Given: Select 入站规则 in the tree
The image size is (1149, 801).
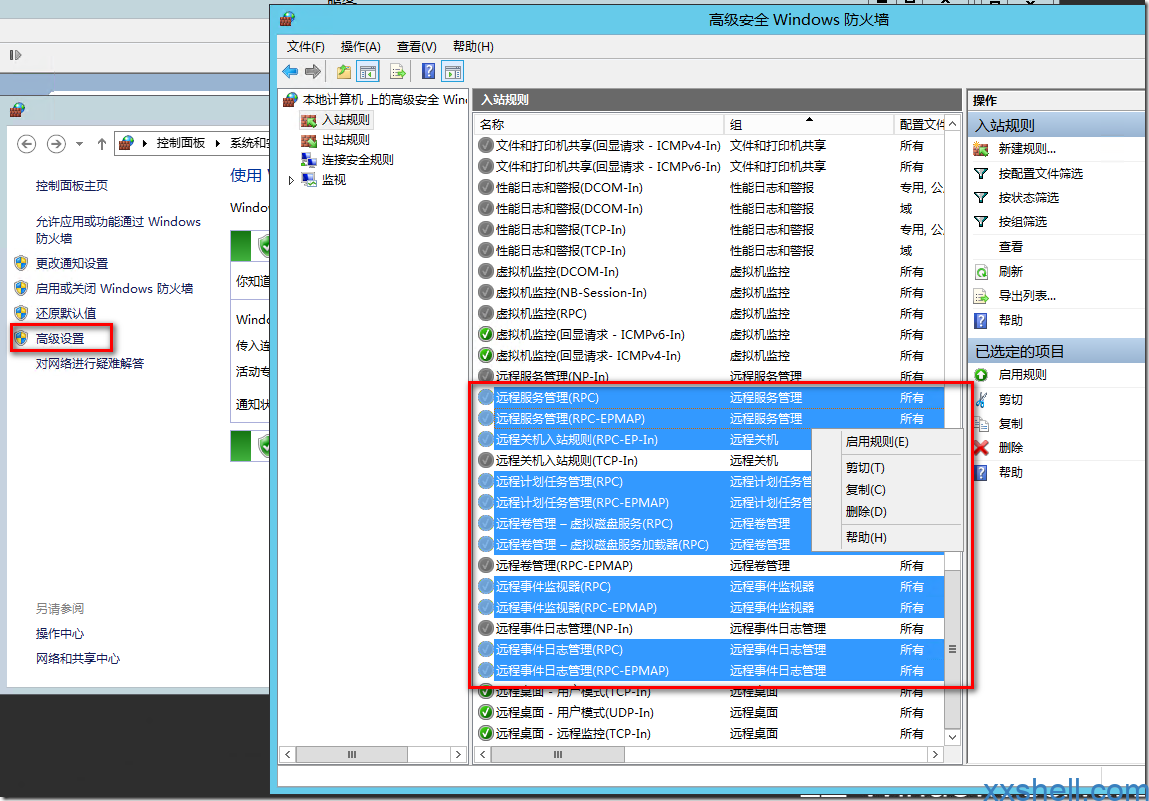Looking at the screenshot, I should tap(346, 120).
